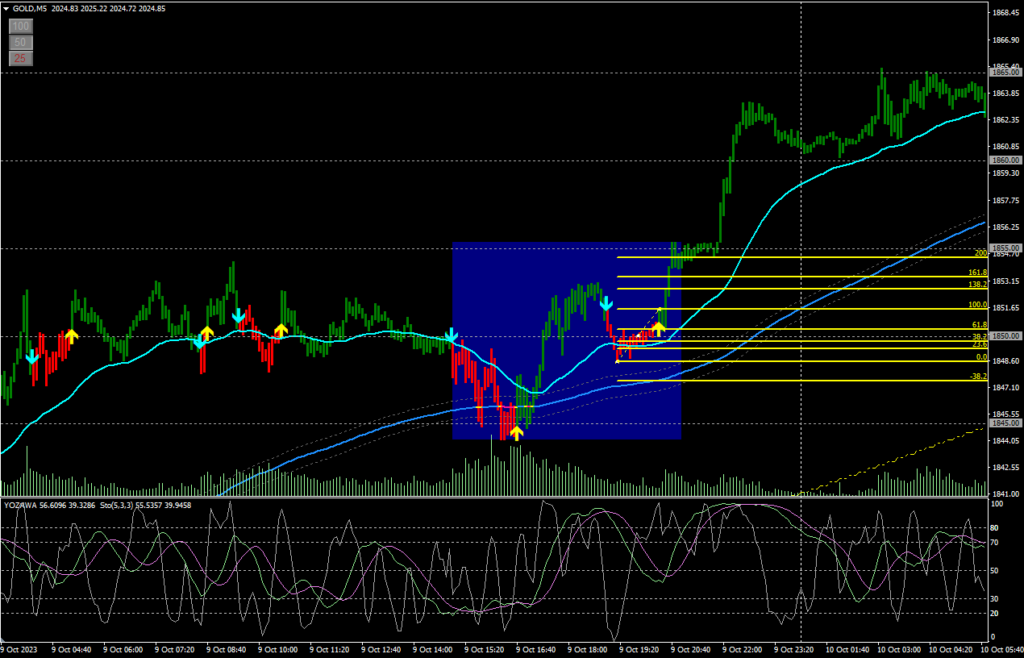The width and height of the screenshot is (1024, 658).
Task: Open the GOLD,M5 chart dropdown triangle
Action: pyautogui.click(x=6, y=8)
